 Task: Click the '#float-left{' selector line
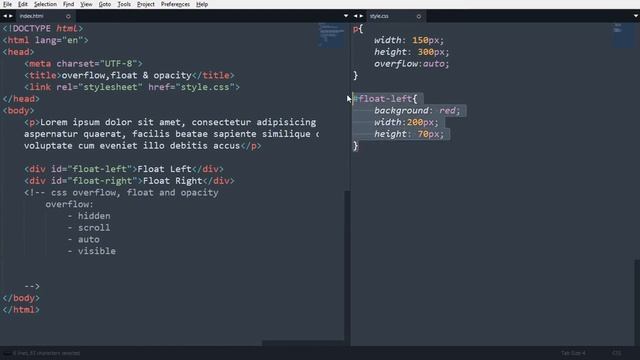(x=385, y=99)
